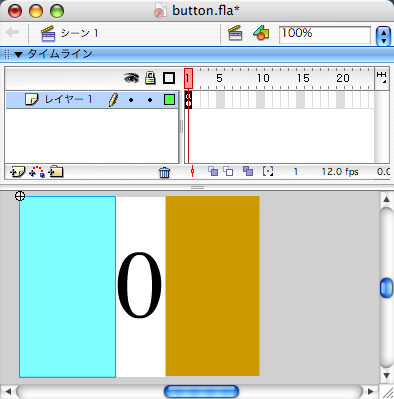
Task: Toggle visibility of all layers via the eye icon
Action: 132,78
